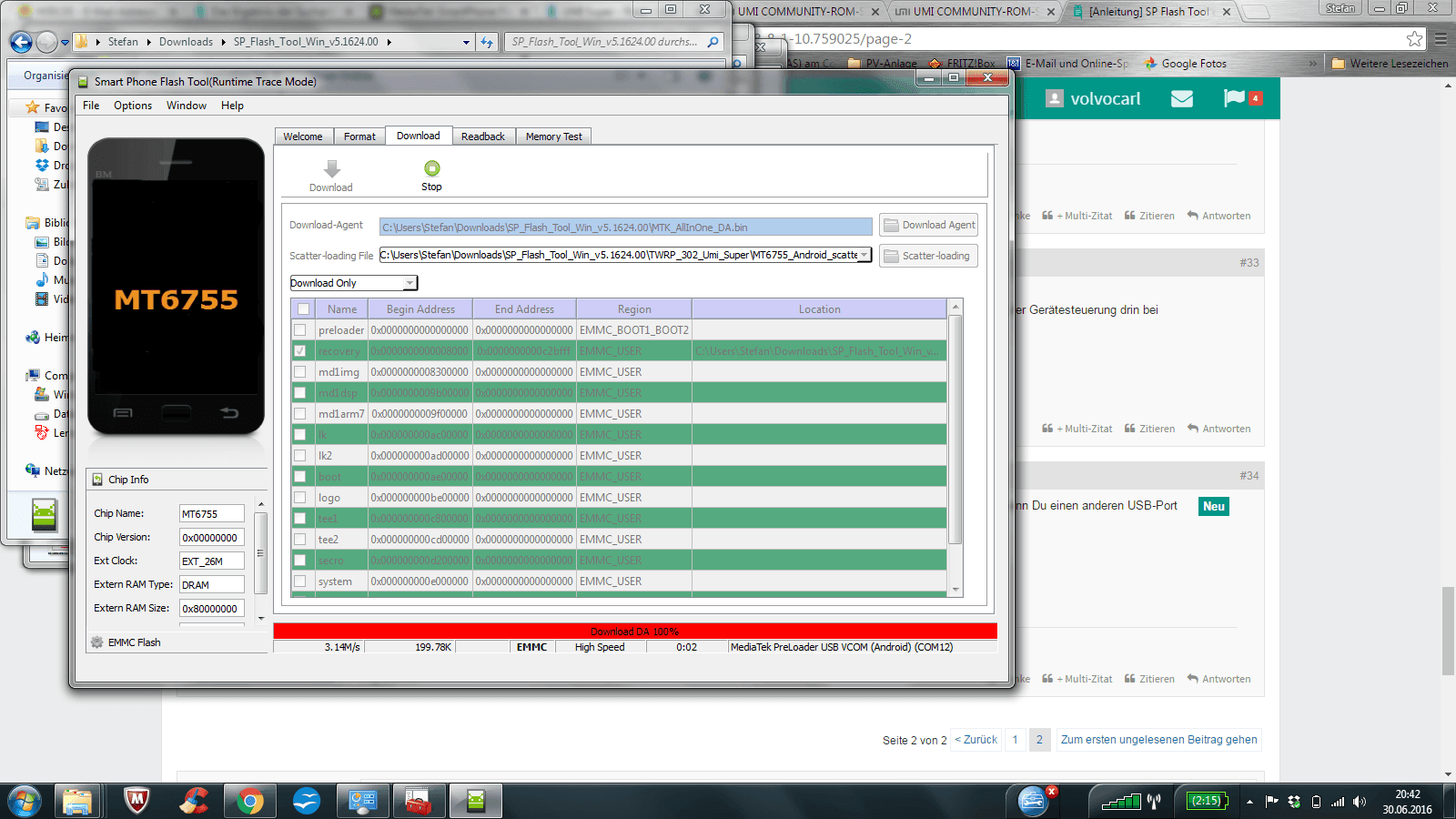
Task: Check the lk2 row checkbox
Action: [300, 455]
